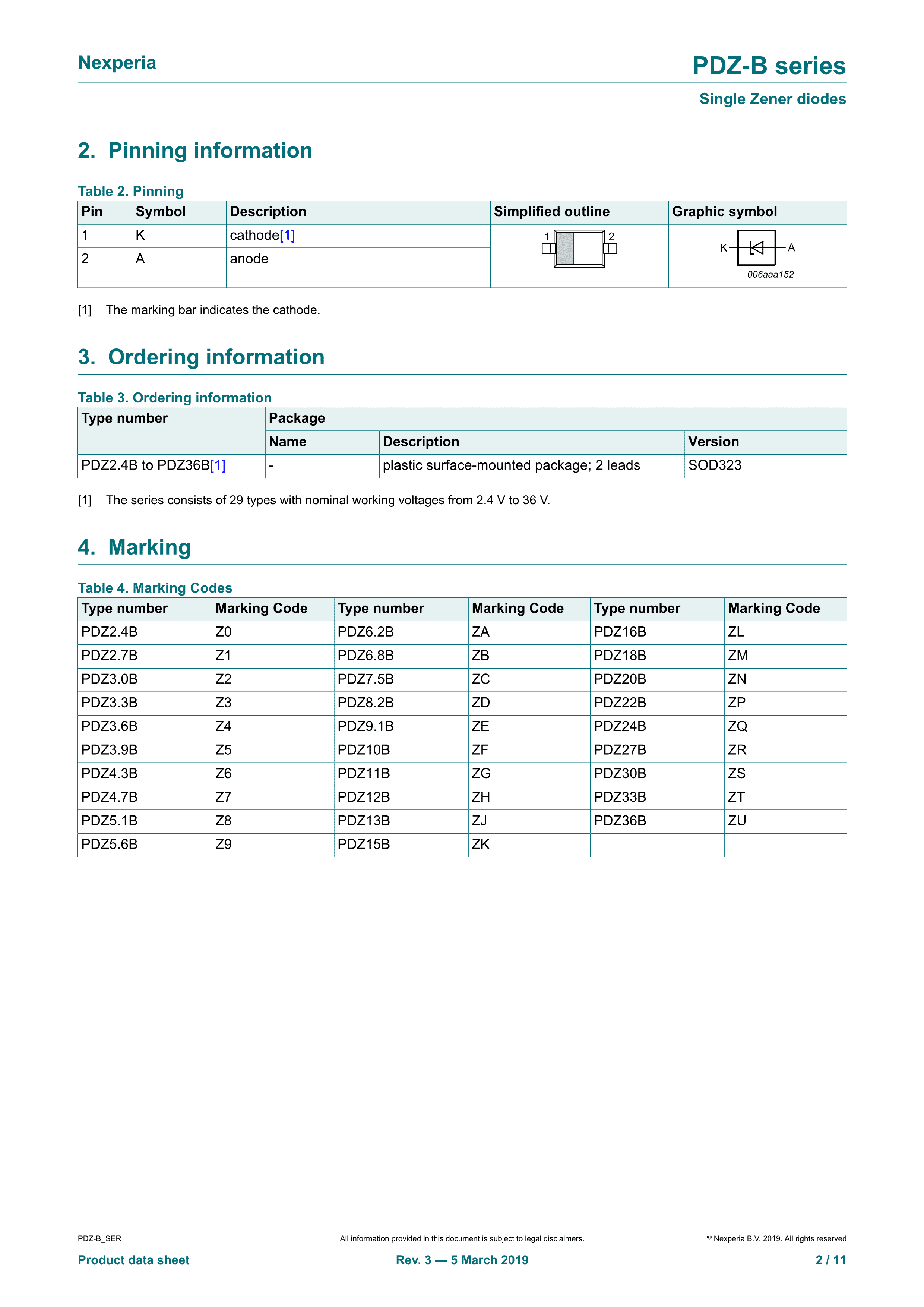Click the Ordering information heading
This screenshot has height=1307, width=924.
coord(201,357)
